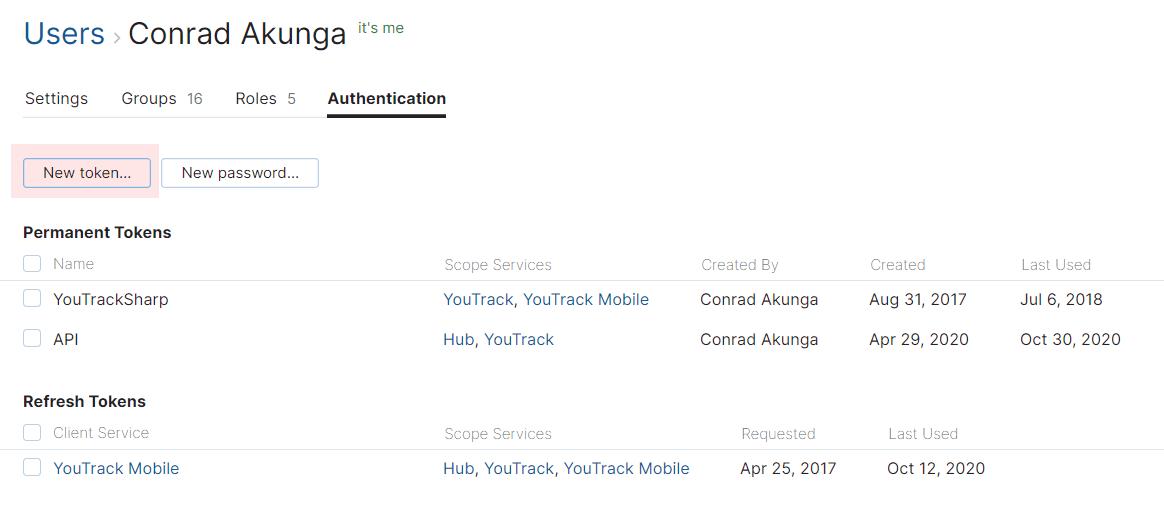Screen dimensions: 1164x527
Task: Select all permanent tokens checkbox
Action: [32, 264]
